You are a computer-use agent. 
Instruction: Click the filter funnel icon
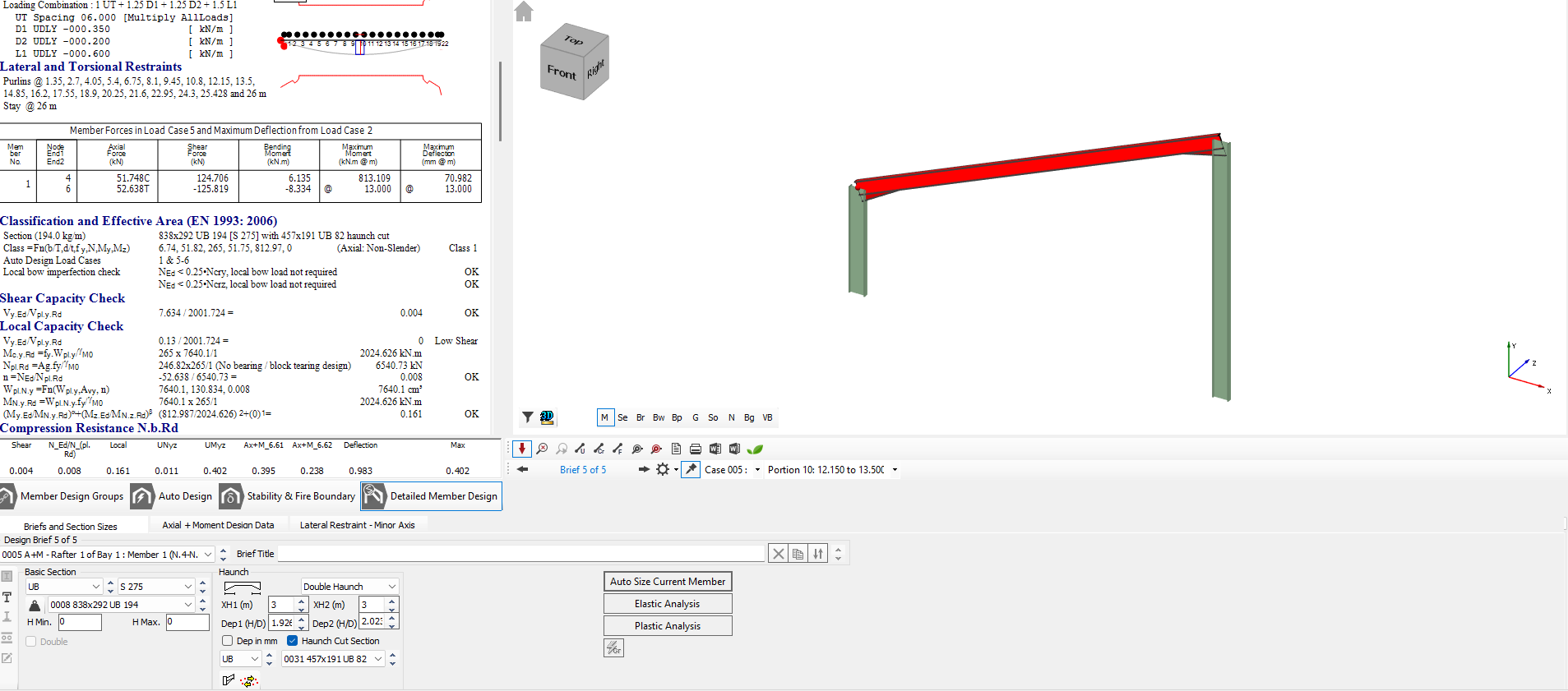pos(528,417)
